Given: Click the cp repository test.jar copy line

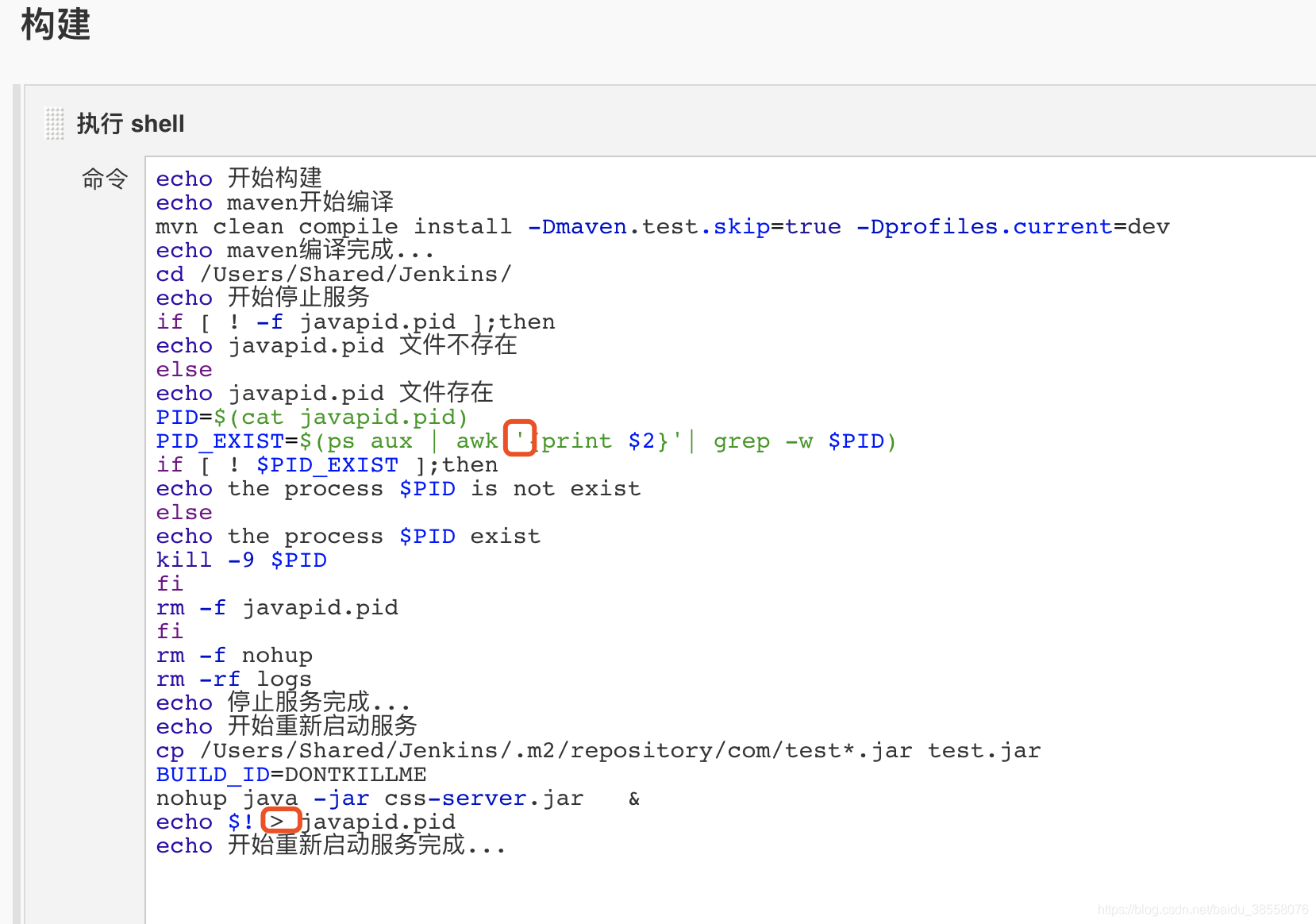Looking at the screenshot, I should pos(597,750).
